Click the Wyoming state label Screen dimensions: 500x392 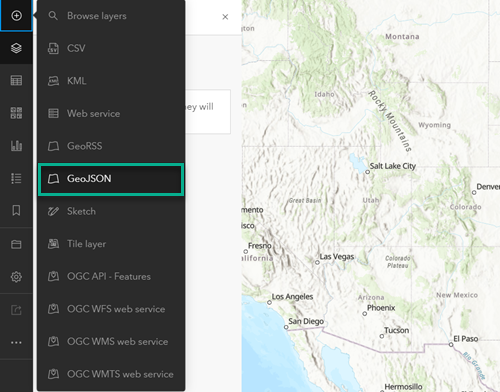434,125
